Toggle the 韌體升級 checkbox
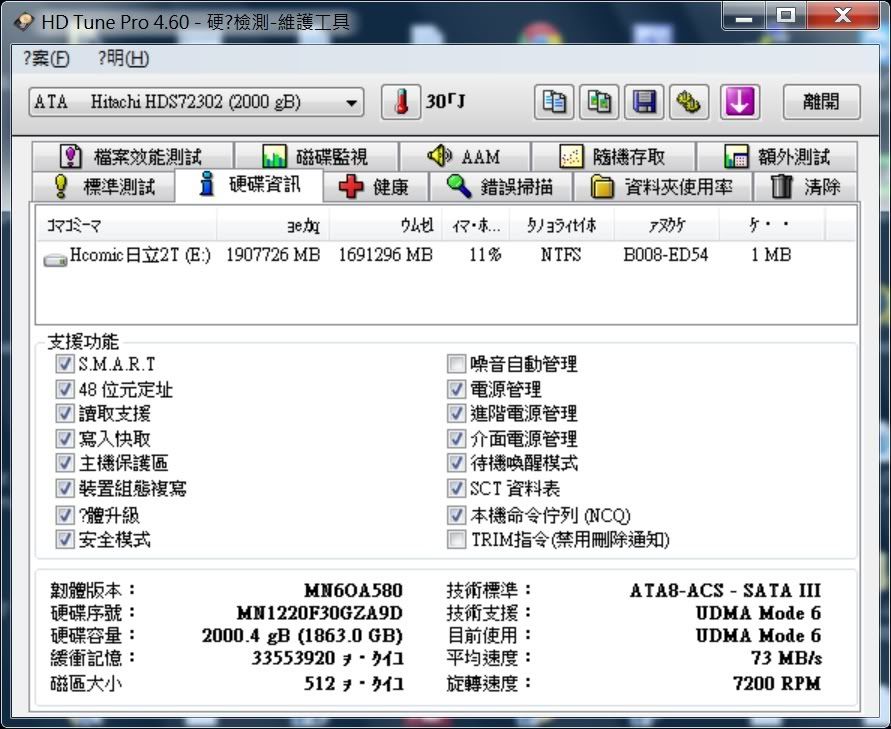The image size is (891, 729). point(64,515)
